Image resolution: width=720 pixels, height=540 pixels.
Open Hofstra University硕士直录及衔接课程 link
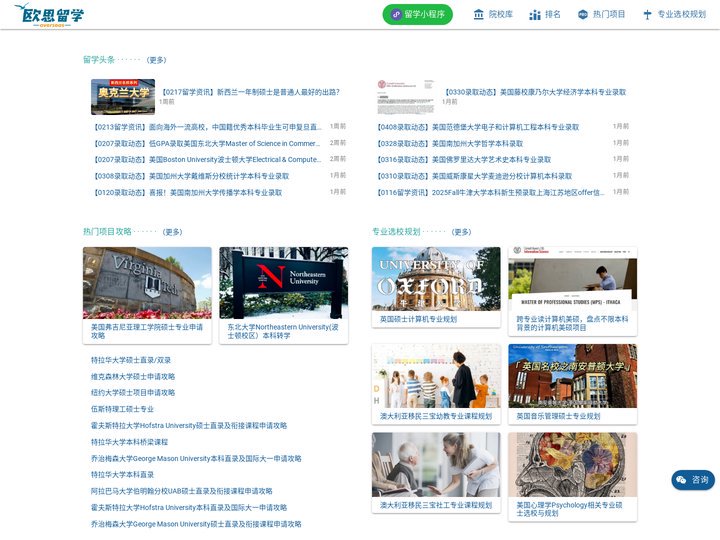189,426
